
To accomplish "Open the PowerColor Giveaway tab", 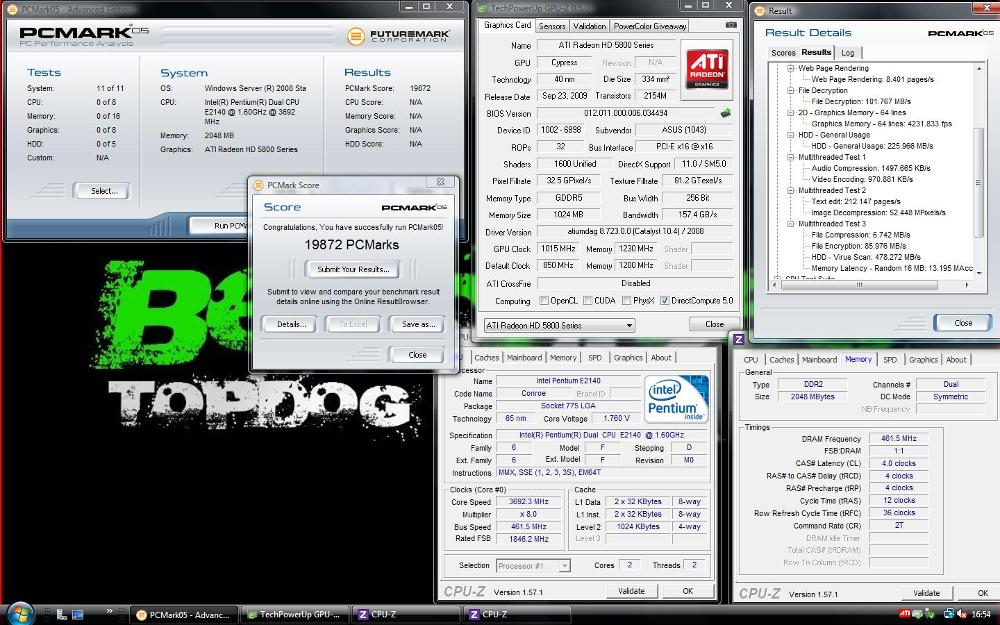I will tap(649, 26).
